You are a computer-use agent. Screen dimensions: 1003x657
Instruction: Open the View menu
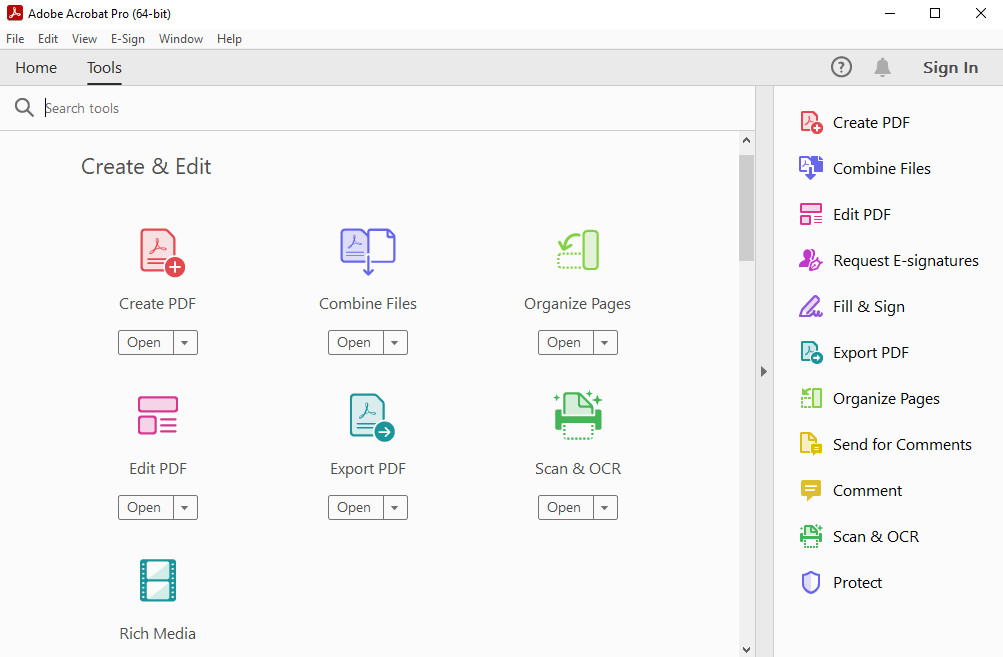click(x=84, y=38)
